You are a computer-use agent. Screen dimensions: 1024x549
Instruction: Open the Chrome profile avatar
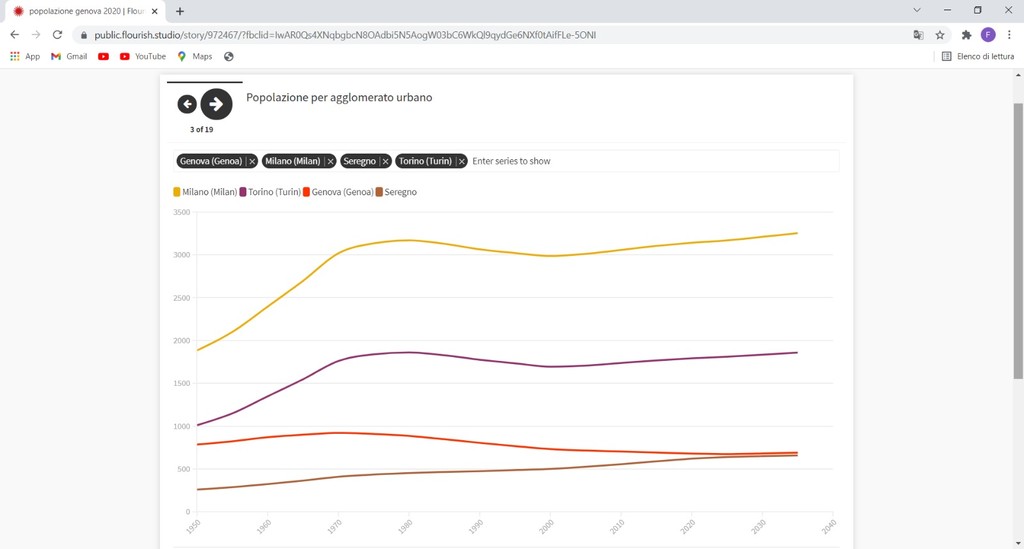[988, 35]
